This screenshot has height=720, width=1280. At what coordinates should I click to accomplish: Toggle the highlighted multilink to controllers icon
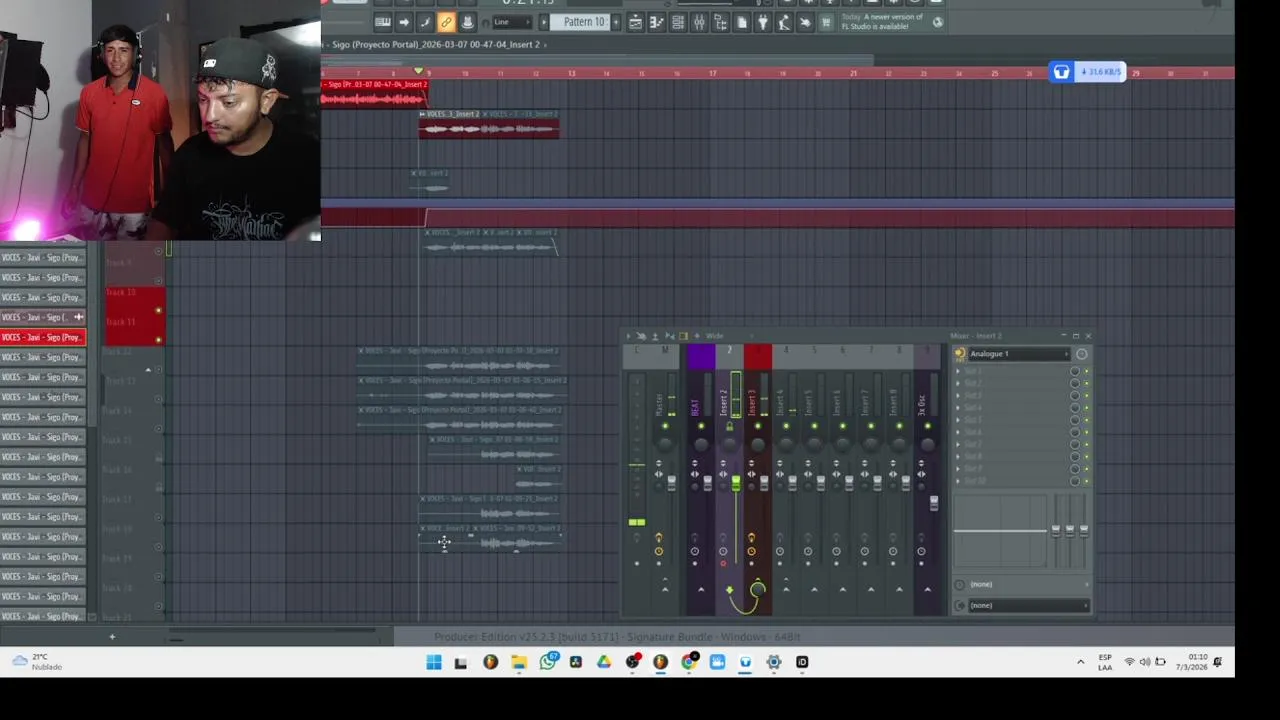coord(446,22)
